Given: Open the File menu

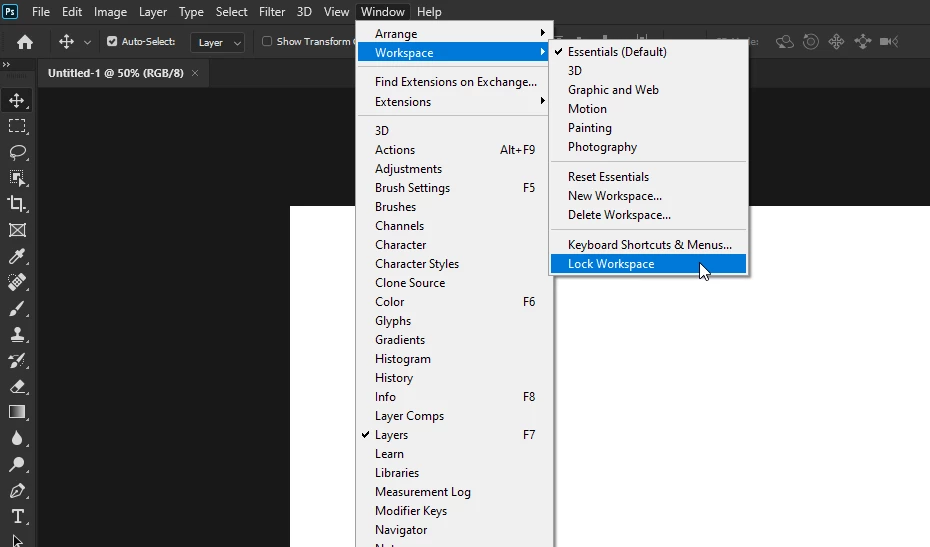Looking at the screenshot, I should (x=41, y=12).
